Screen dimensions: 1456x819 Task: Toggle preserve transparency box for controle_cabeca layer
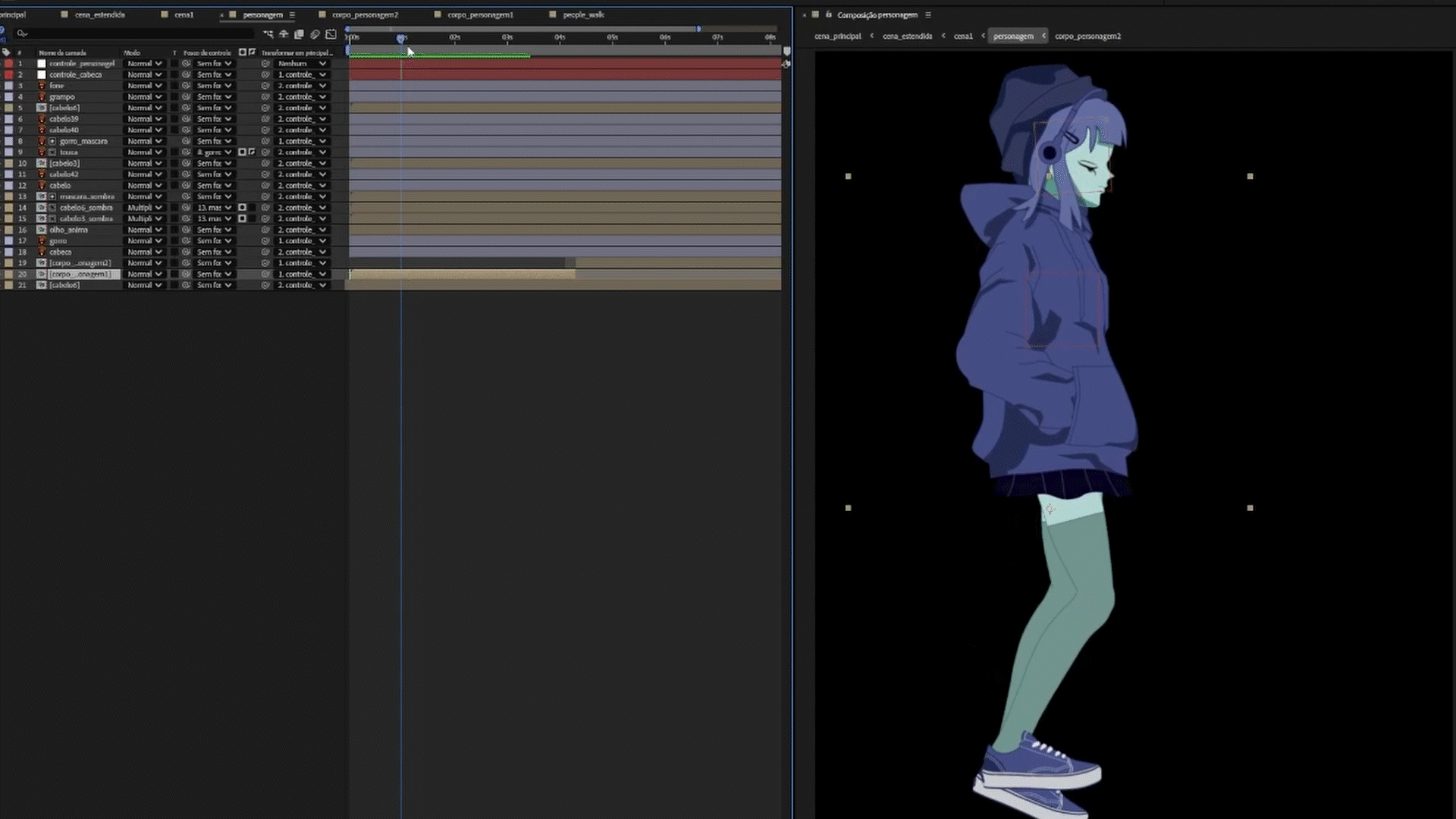(174, 74)
